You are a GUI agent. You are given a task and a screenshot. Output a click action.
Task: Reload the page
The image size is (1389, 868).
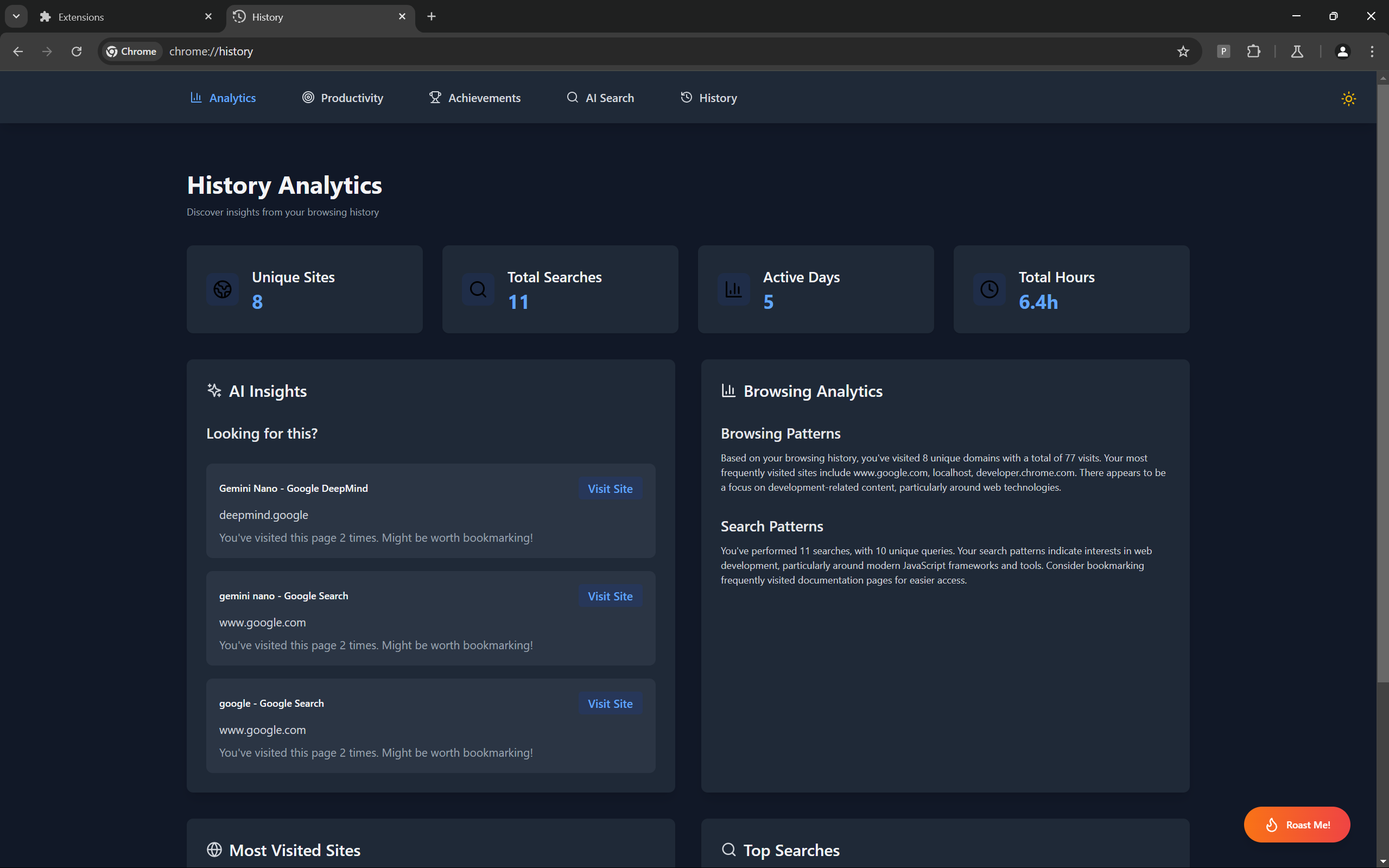[x=77, y=52]
